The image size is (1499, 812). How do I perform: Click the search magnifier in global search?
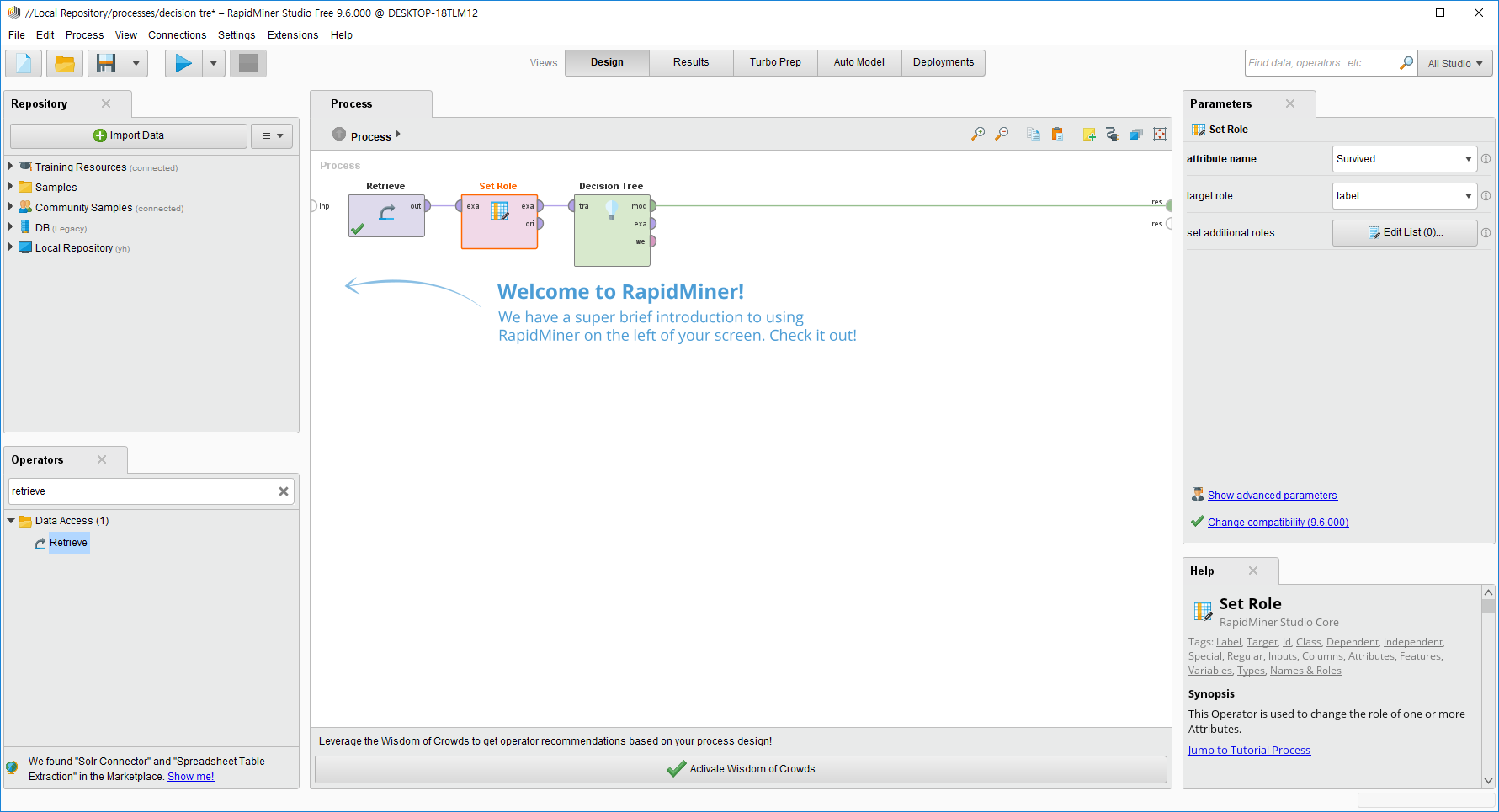click(1406, 63)
